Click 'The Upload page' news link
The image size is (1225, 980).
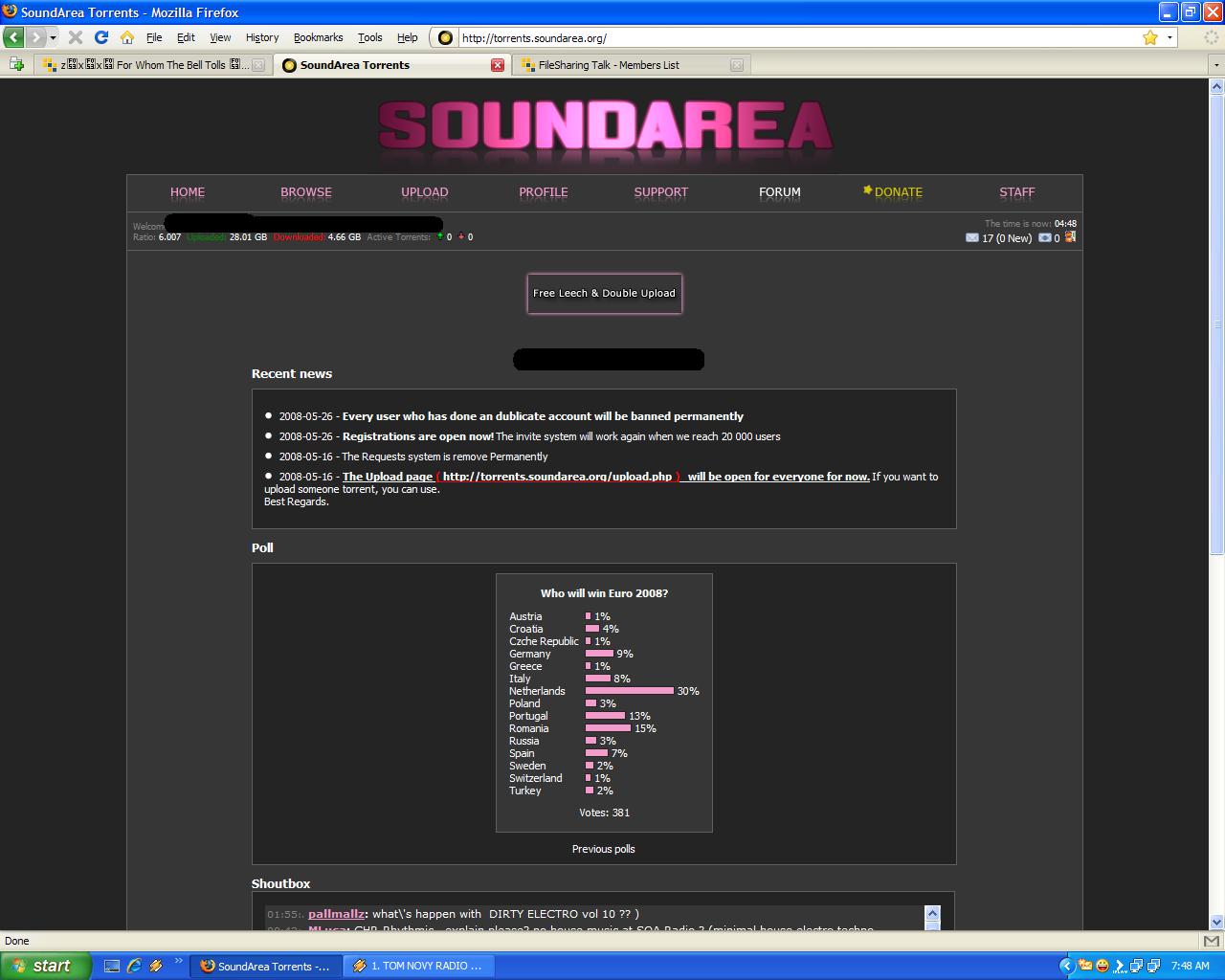pyautogui.click(x=388, y=477)
